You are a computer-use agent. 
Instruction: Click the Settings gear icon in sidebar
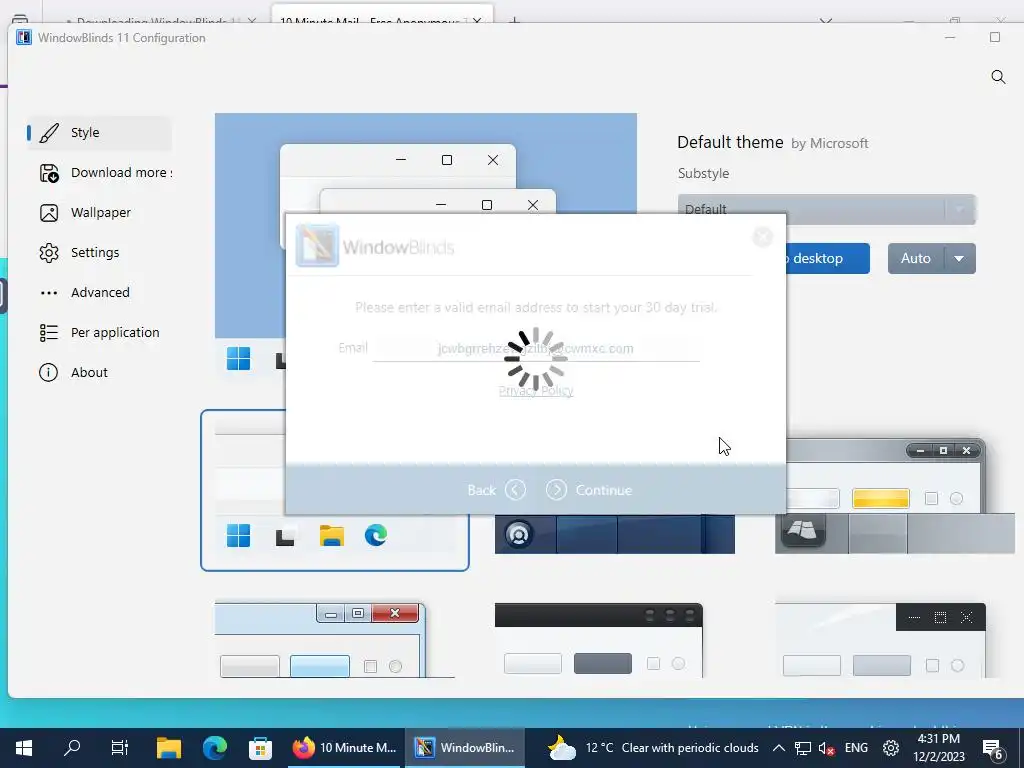coord(49,253)
